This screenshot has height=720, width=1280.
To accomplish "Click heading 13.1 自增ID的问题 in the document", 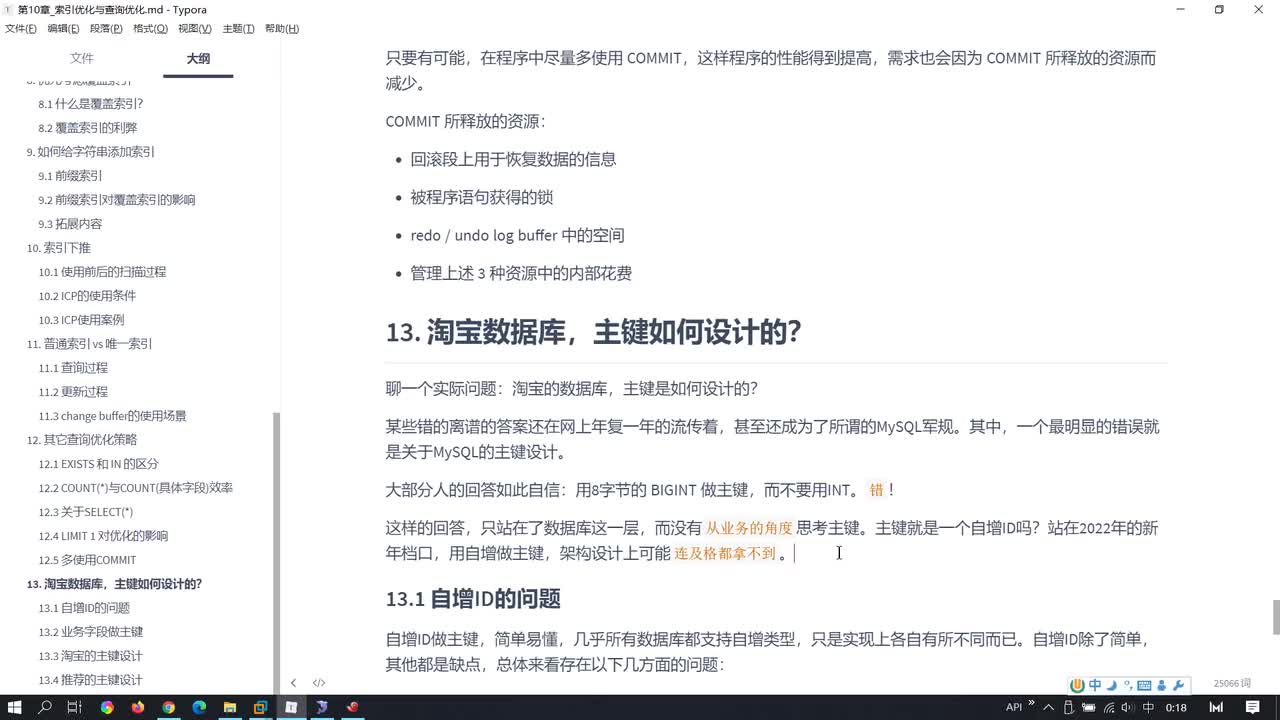I will (473, 599).
